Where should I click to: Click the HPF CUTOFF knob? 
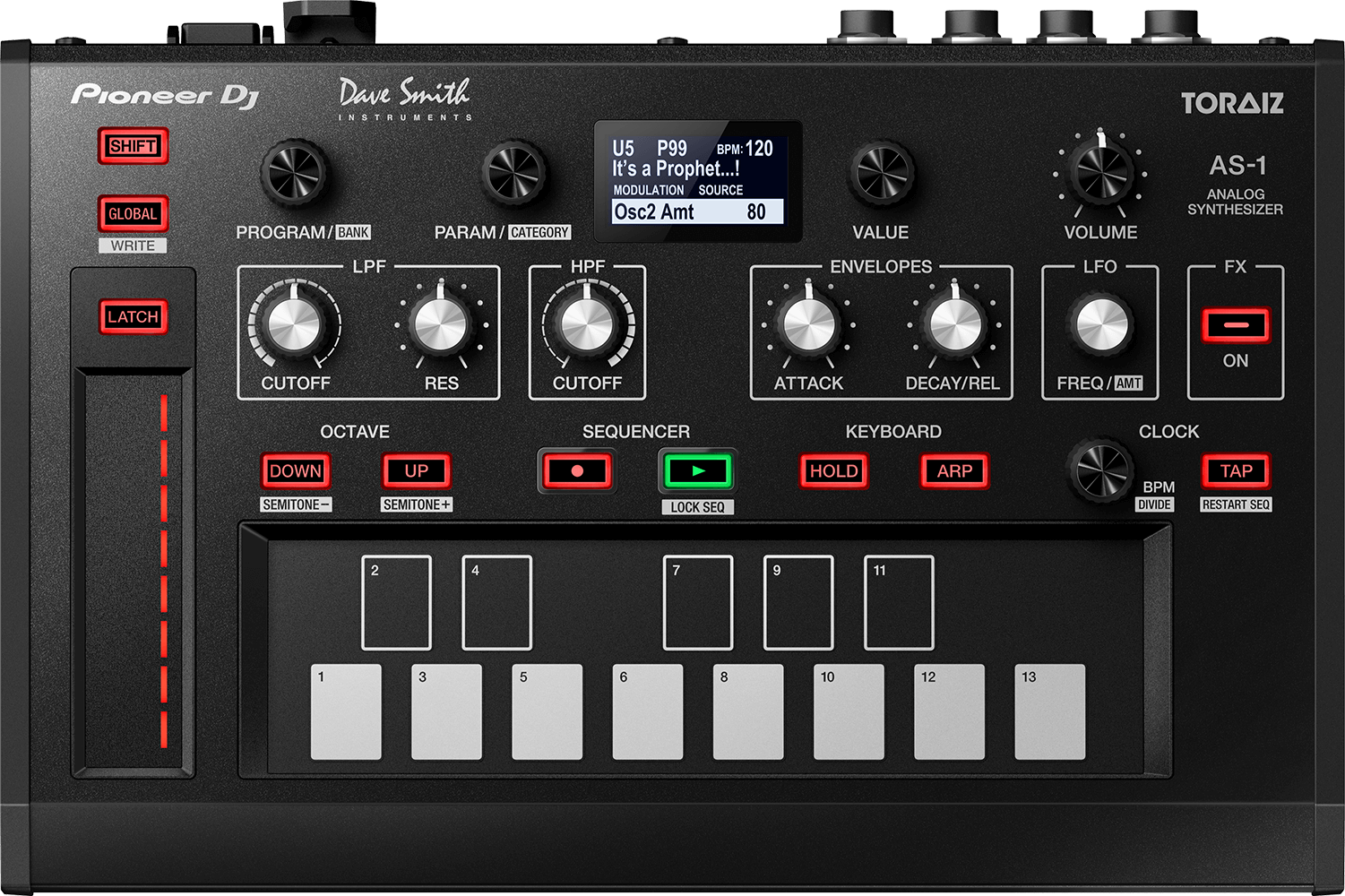pyautogui.click(x=587, y=323)
